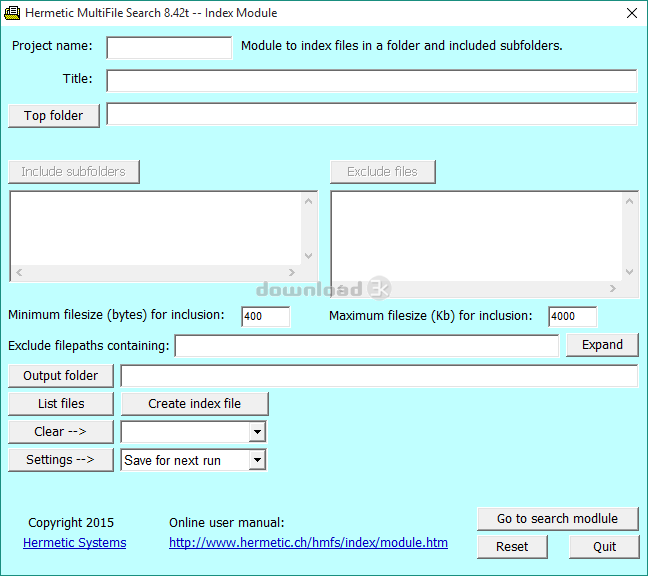Focus the Output folder path field

pos(379,376)
